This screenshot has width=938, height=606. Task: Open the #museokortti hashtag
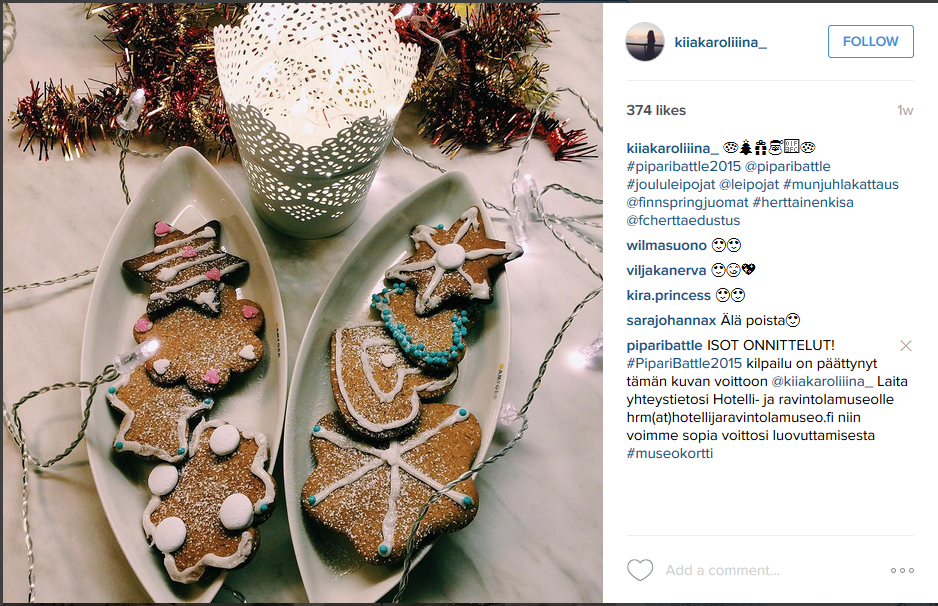tap(669, 453)
